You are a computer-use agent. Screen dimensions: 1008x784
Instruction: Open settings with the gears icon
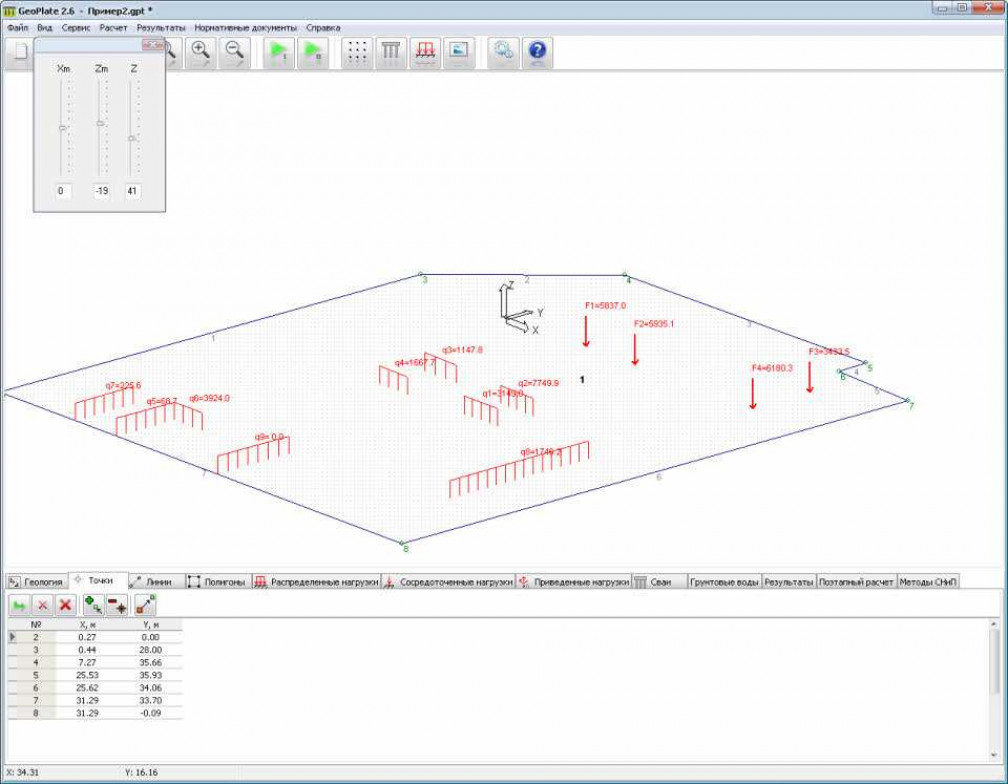(503, 52)
